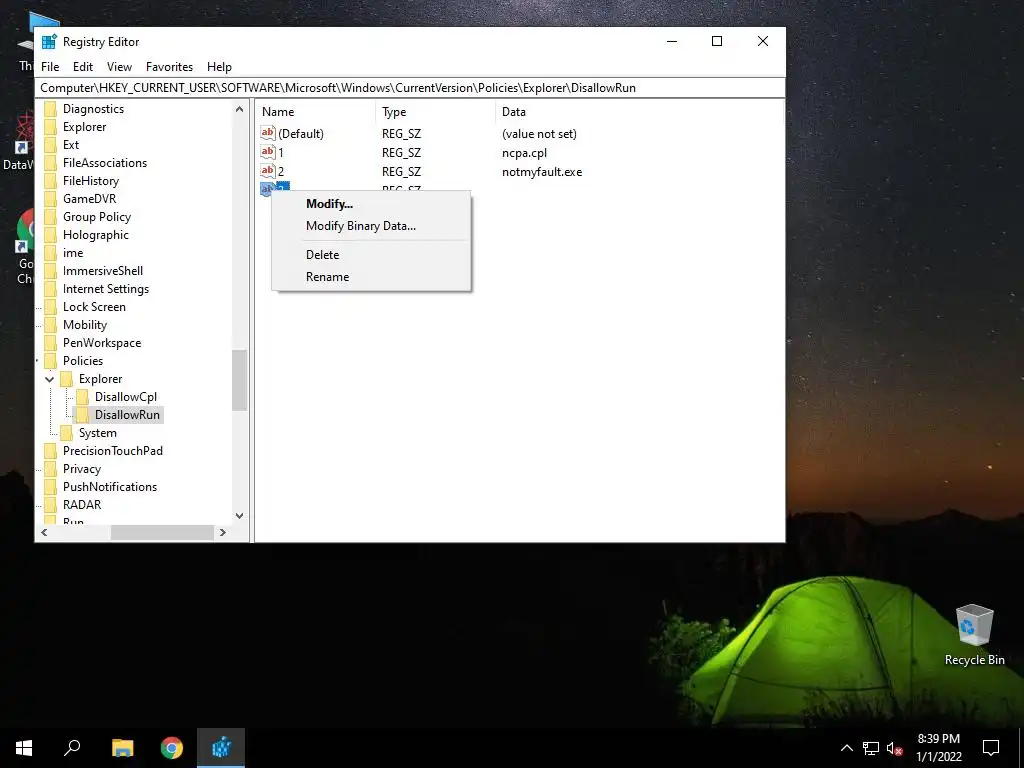Select the GameDVR key
The width and height of the screenshot is (1024, 768).
(89, 199)
